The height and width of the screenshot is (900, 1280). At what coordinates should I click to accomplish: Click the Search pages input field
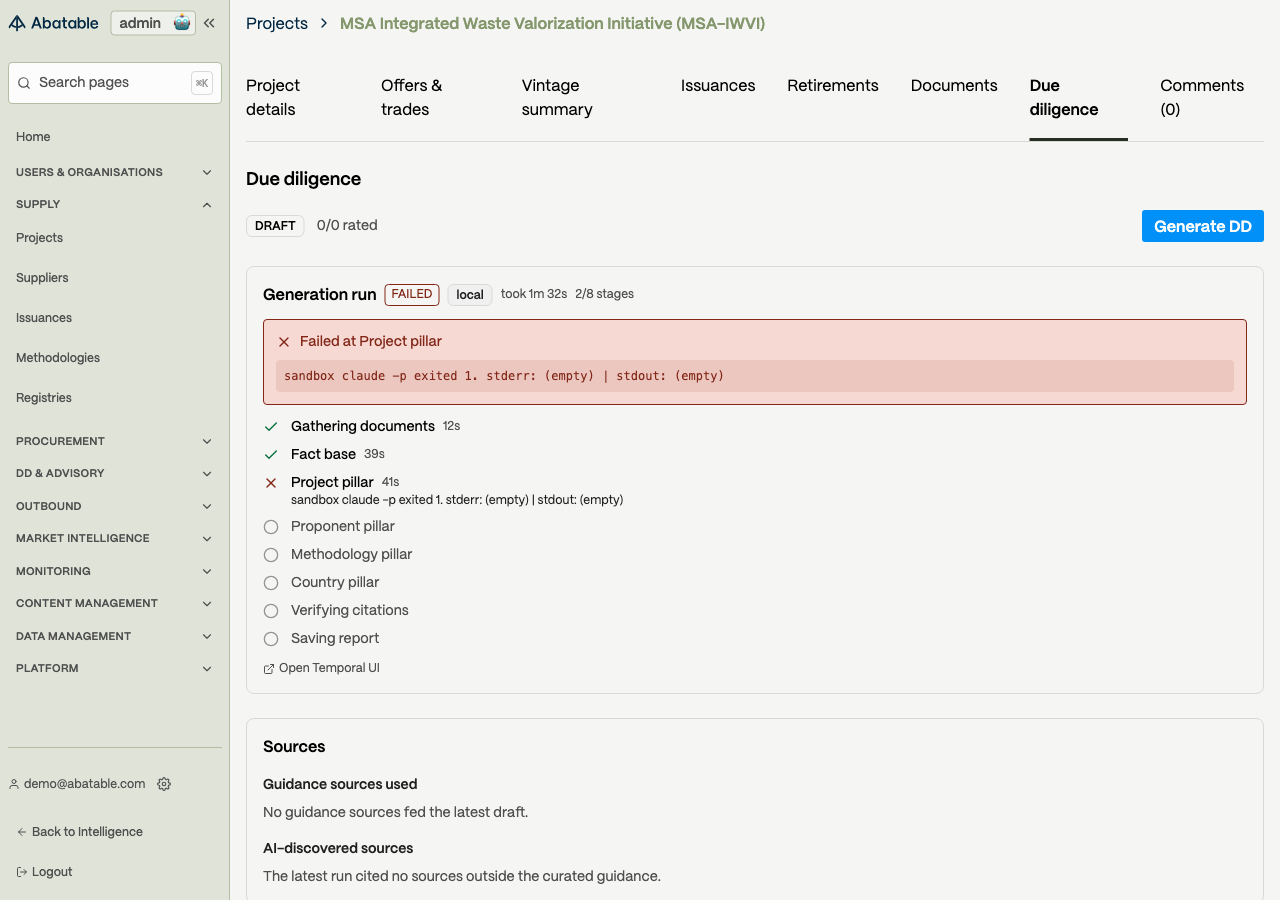[x=115, y=83]
